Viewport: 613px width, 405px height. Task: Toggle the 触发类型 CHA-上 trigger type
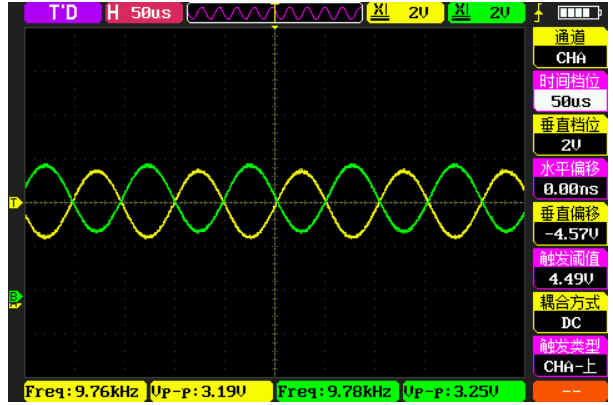point(570,357)
